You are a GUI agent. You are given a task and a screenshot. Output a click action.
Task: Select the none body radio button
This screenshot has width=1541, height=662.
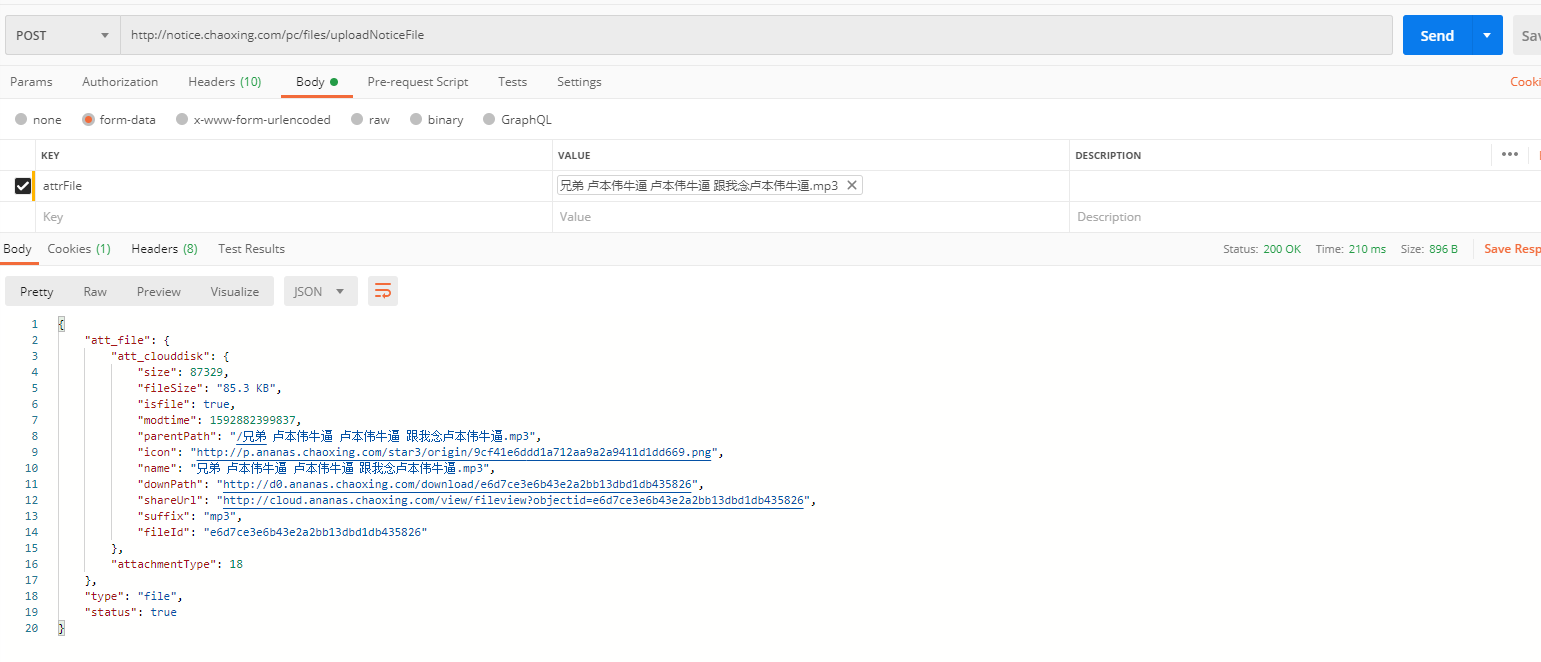21,119
